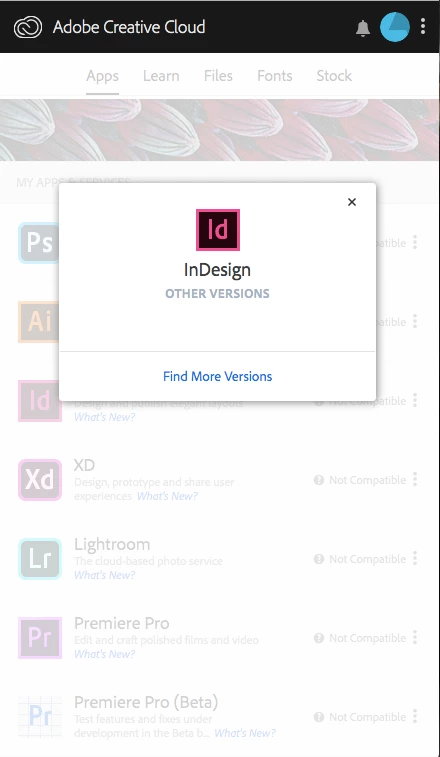Viewport: 440px width, 757px height.
Task: Click the Photoshop app icon
Action: pyautogui.click(x=39, y=243)
